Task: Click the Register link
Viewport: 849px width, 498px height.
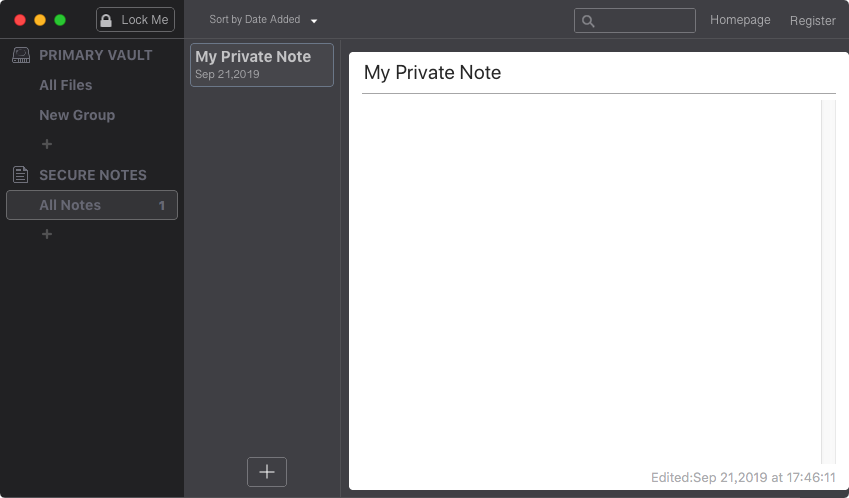Action: [x=813, y=21]
